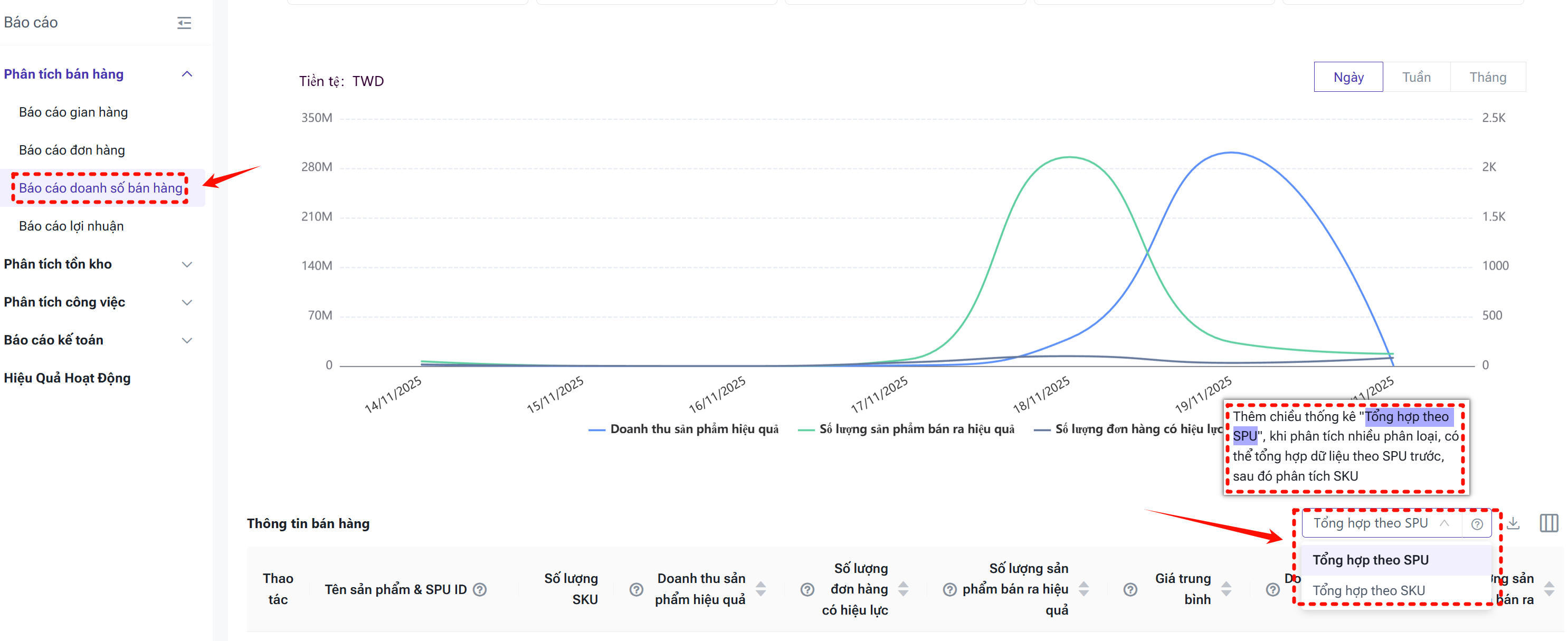Switch chart to Tuần view
1568x641 pixels.
tap(1416, 78)
